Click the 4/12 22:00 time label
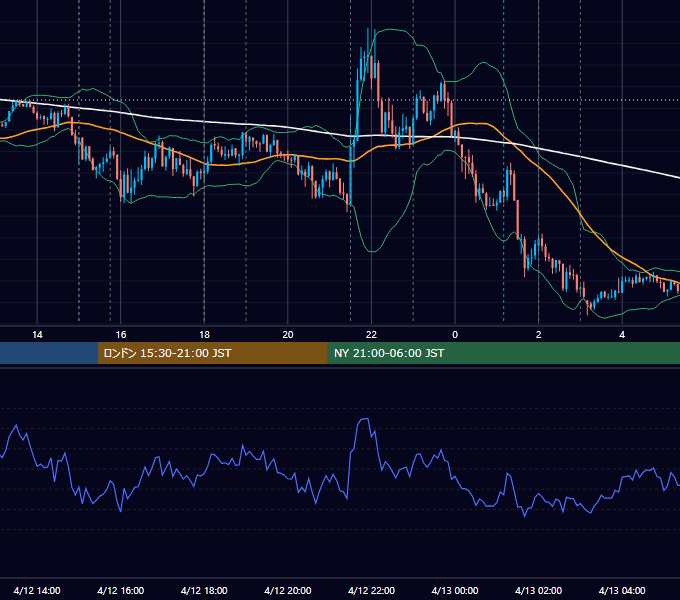Viewport: 680px width, 600px height. point(372,590)
